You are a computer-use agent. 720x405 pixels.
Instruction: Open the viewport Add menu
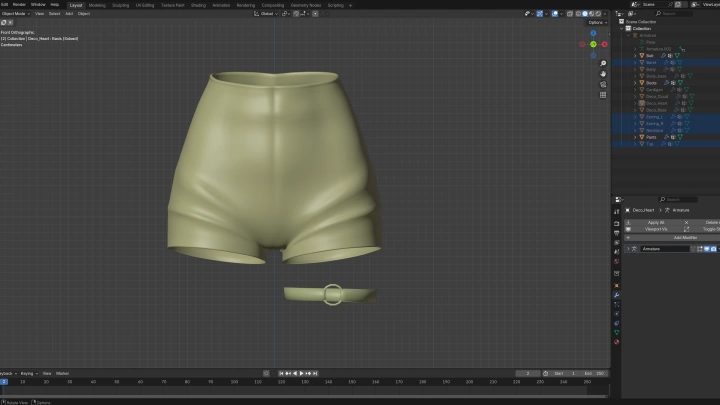point(69,14)
